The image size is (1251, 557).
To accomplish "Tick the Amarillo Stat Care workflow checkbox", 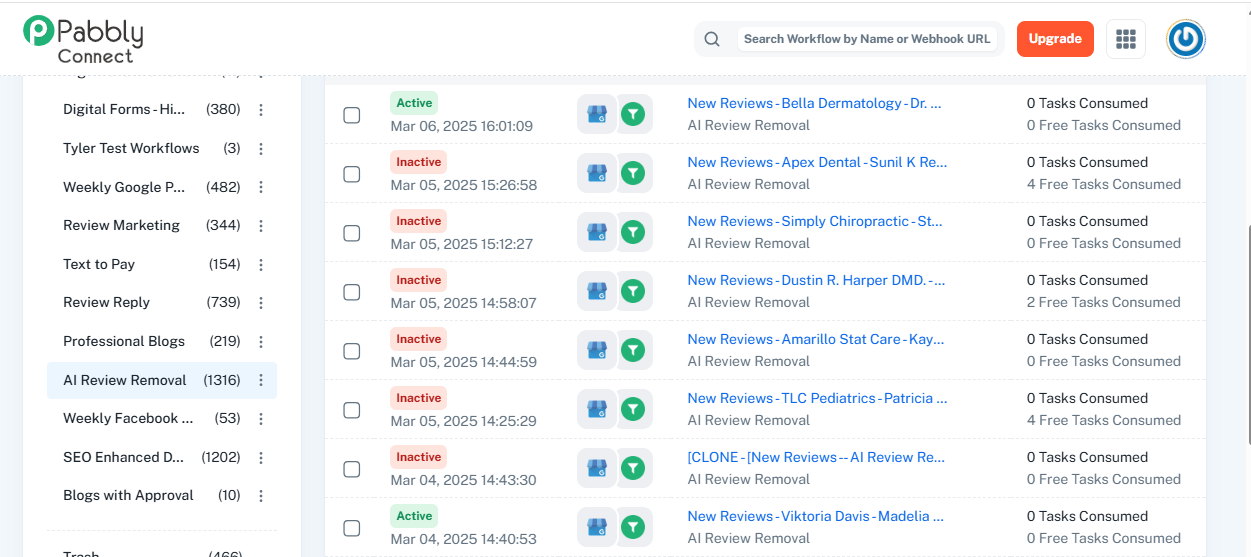I will click(352, 351).
